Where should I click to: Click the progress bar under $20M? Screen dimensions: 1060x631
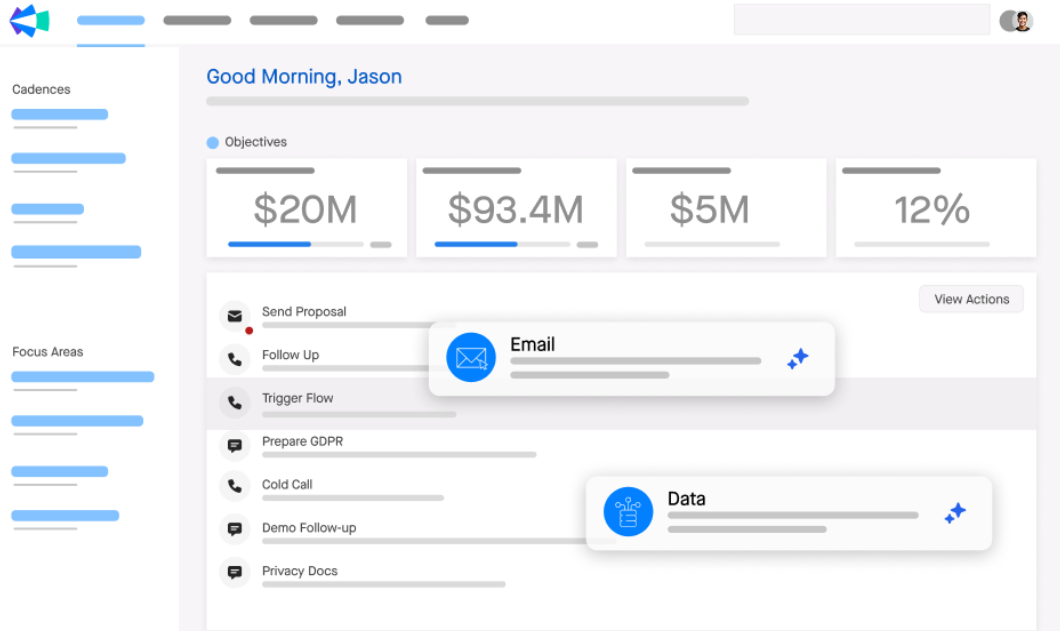point(295,244)
